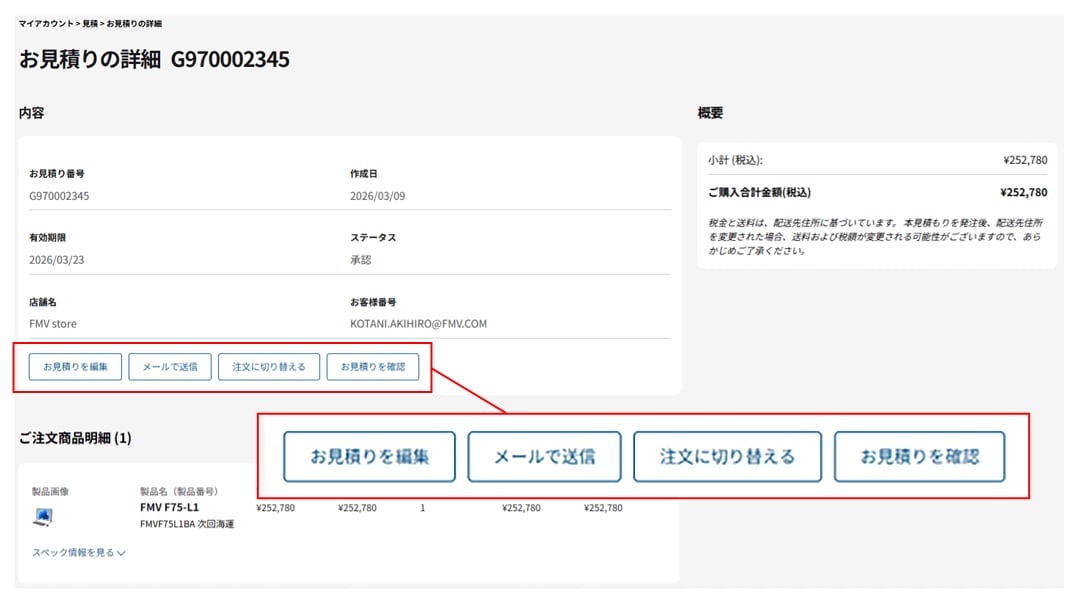The height and width of the screenshot is (606, 1080).
Task: Click the chevron next to スペック情報を見る
Action: click(119, 553)
